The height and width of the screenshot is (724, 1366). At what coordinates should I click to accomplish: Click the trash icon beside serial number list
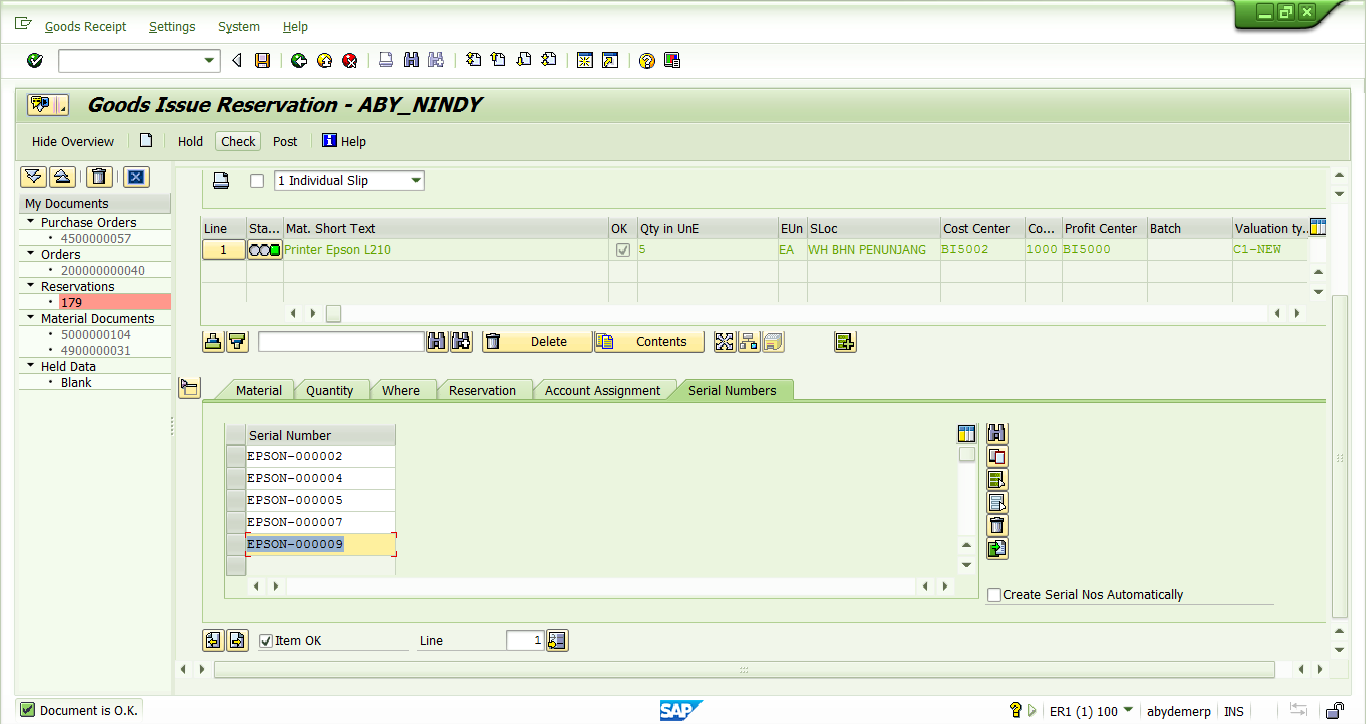pyautogui.click(x=996, y=525)
